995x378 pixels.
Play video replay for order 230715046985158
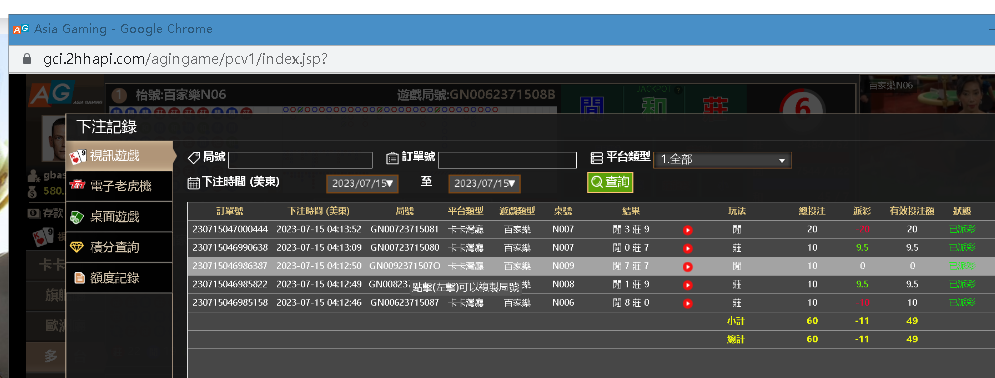tap(687, 304)
